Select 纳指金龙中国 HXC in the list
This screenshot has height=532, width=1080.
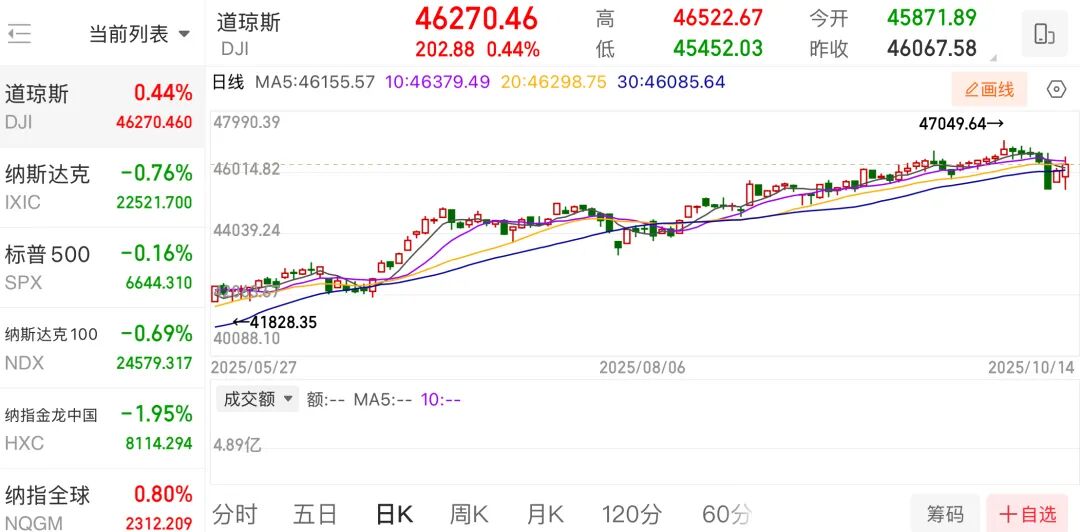point(100,427)
